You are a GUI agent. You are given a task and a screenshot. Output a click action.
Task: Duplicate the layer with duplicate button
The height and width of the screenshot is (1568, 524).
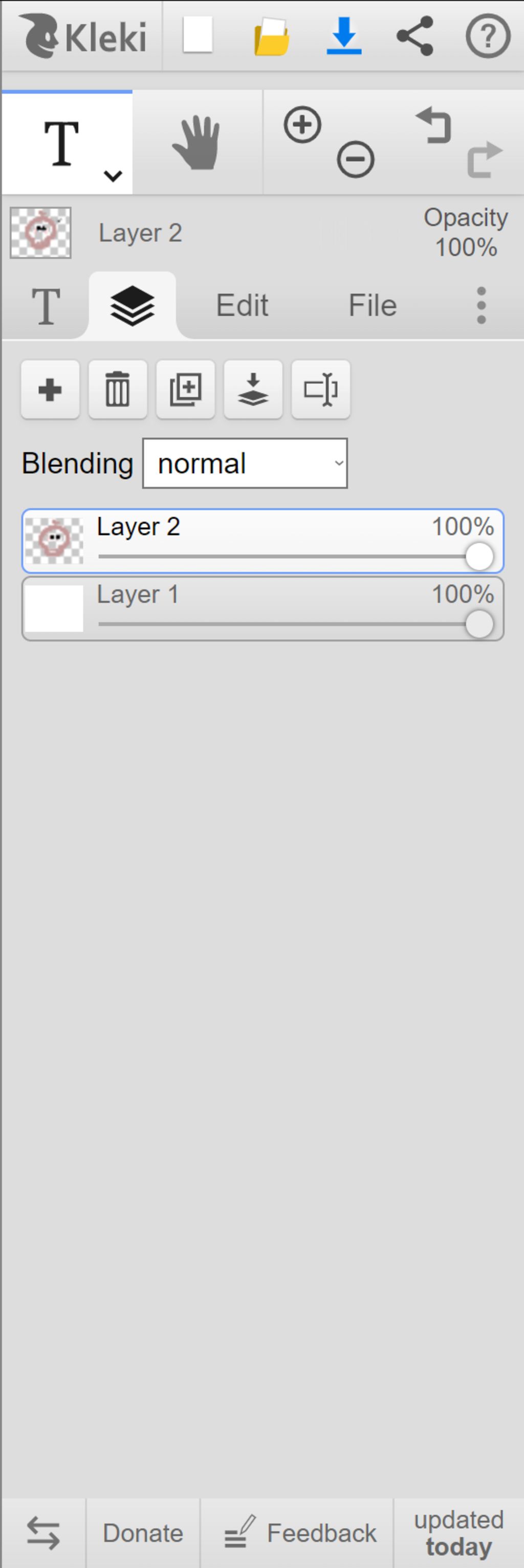(x=185, y=390)
